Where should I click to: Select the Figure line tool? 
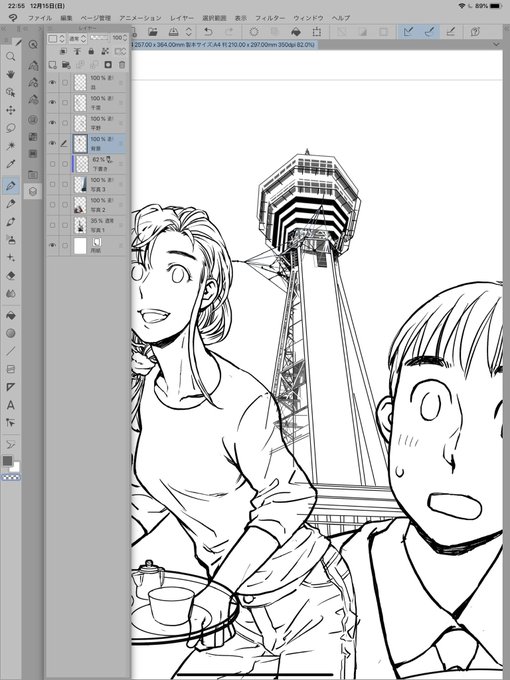11,351
